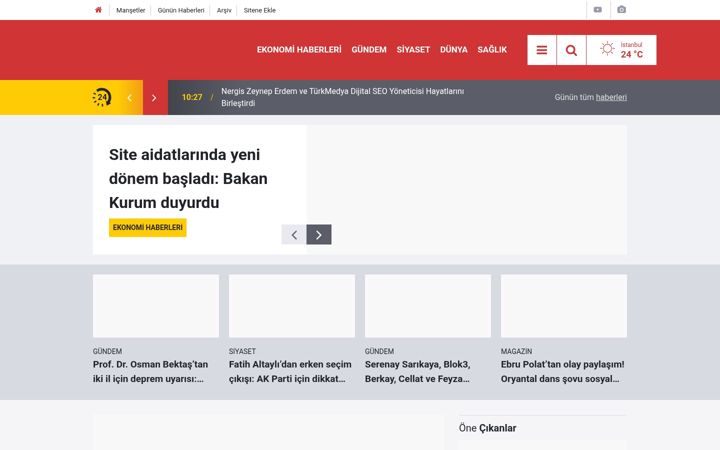720x450 pixels.
Task: Open the hamburger menu button
Action: [542, 50]
